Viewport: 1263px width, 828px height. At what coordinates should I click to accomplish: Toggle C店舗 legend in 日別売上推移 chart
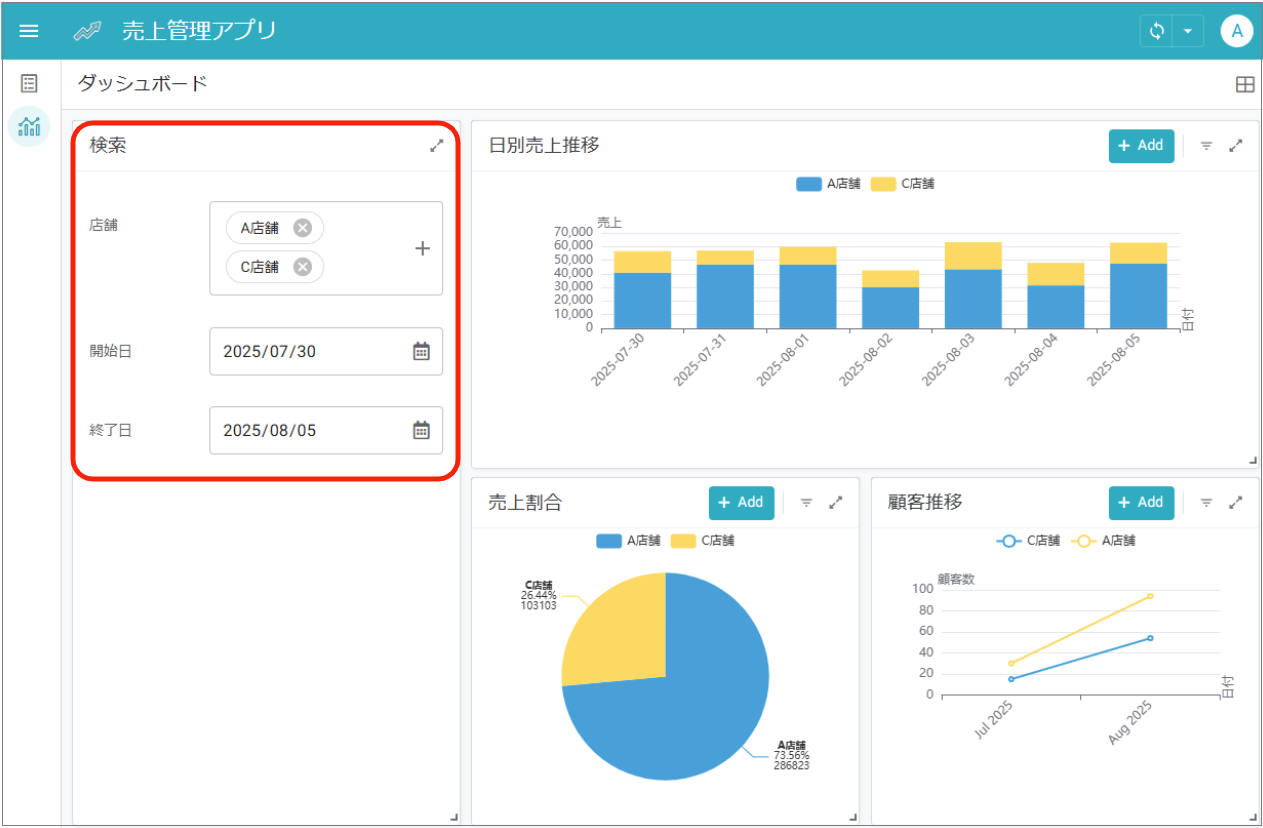pyautogui.click(x=902, y=184)
